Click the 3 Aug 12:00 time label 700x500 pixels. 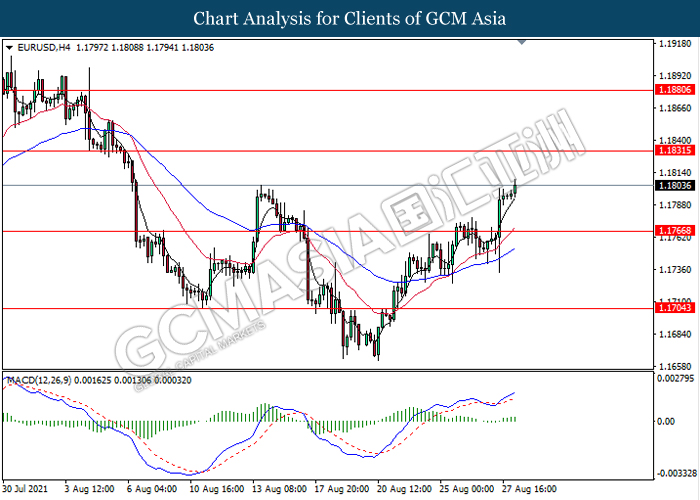point(89,489)
